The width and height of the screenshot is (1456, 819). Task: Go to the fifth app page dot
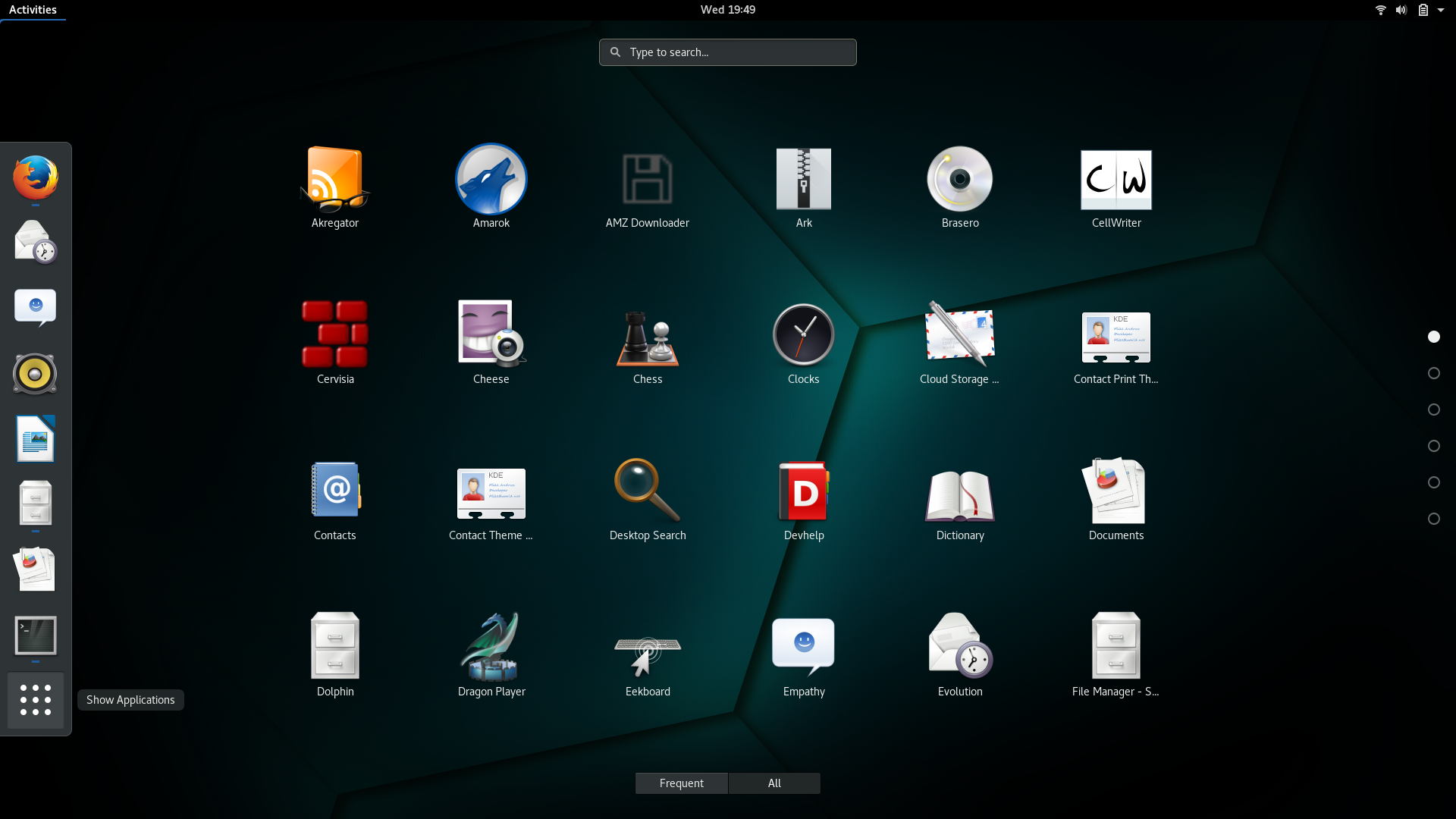(1434, 482)
